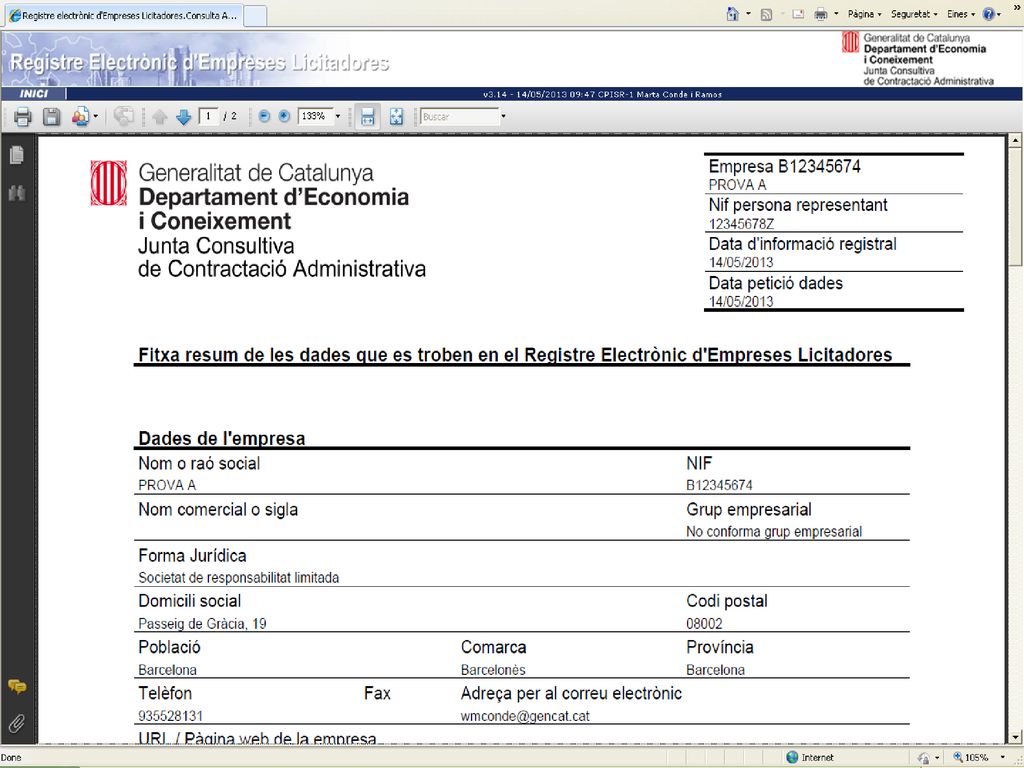Go to the previous PDF page

point(159,117)
